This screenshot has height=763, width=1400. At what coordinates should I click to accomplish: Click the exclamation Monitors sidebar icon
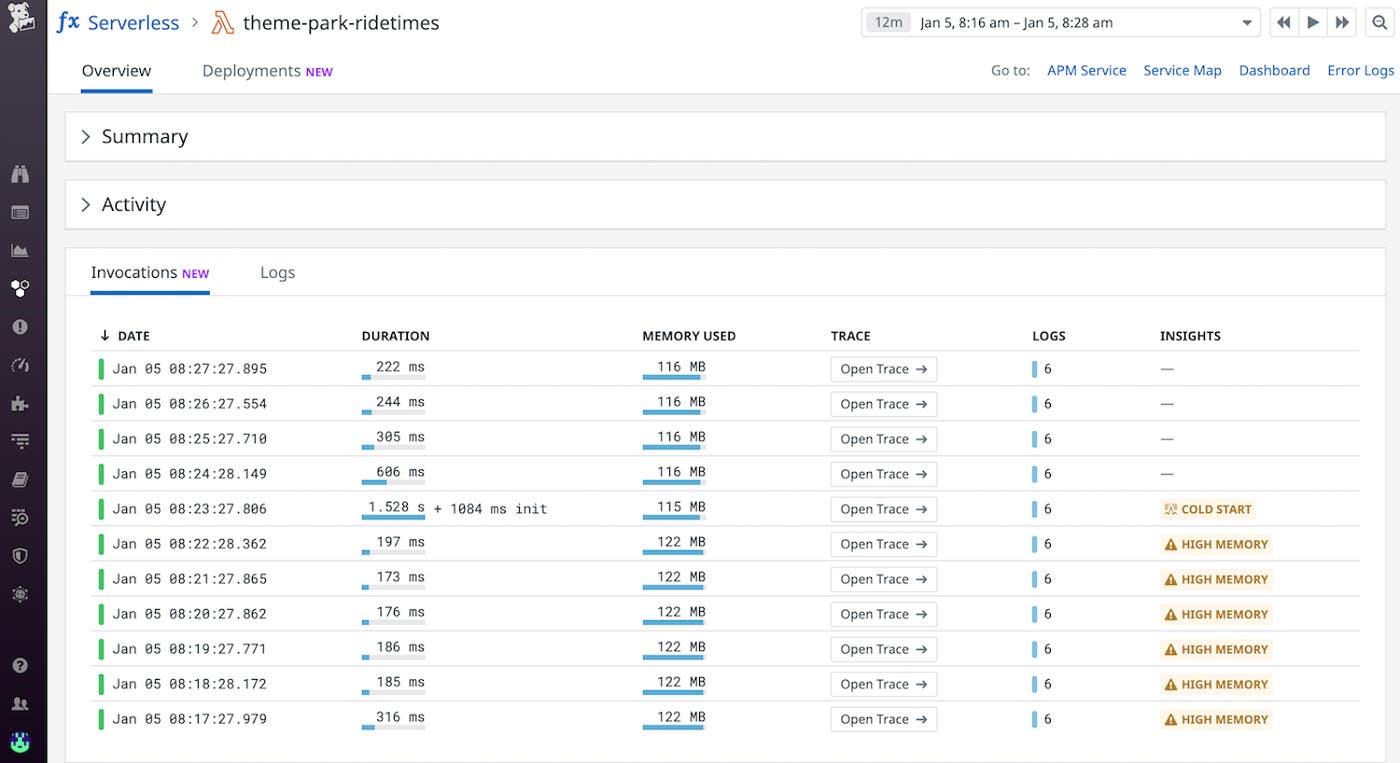(20, 327)
